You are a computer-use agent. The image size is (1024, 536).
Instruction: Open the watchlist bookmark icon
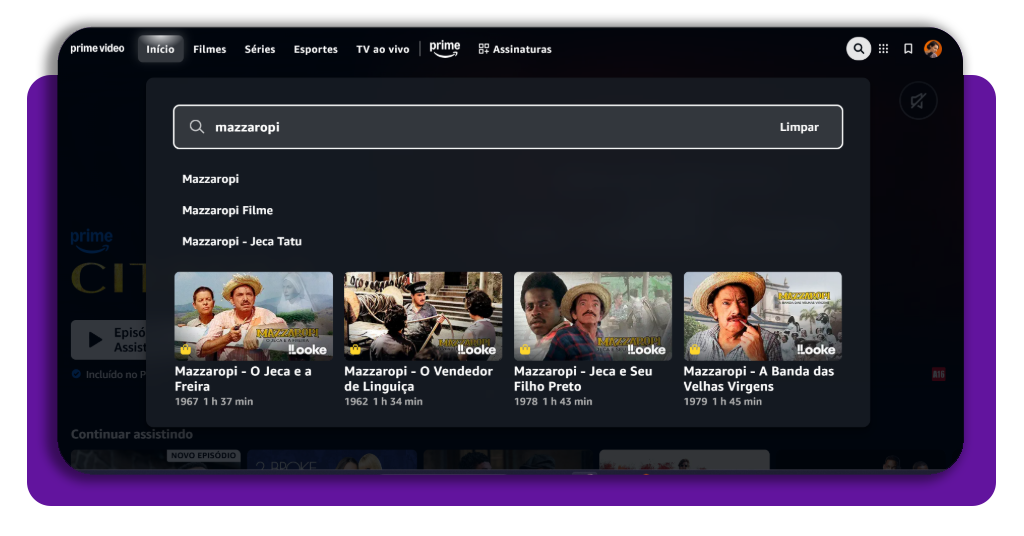(908, 48)
